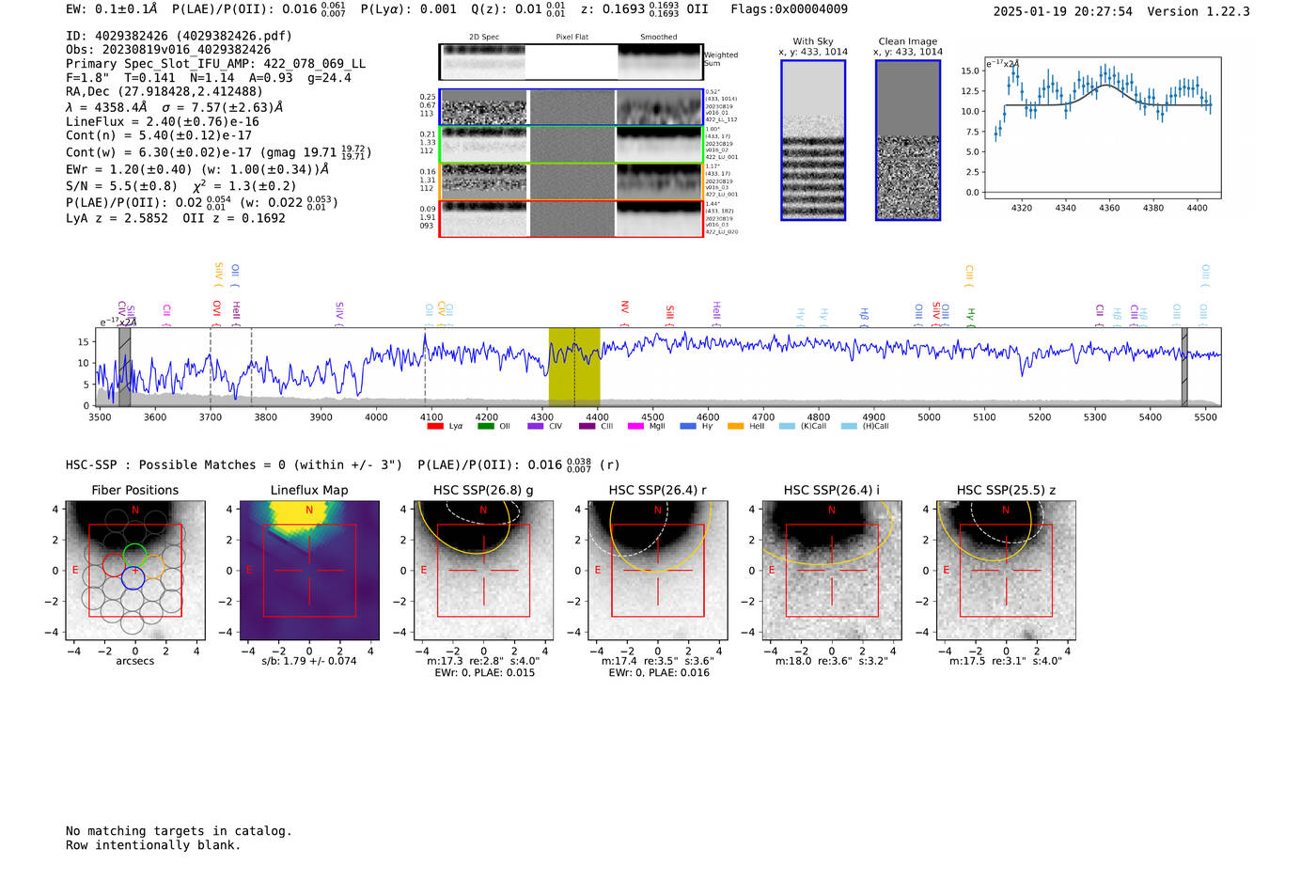This screenshot has width=1316, height=896.
Task: Click the red fiber circle
Action: [114, 565]
